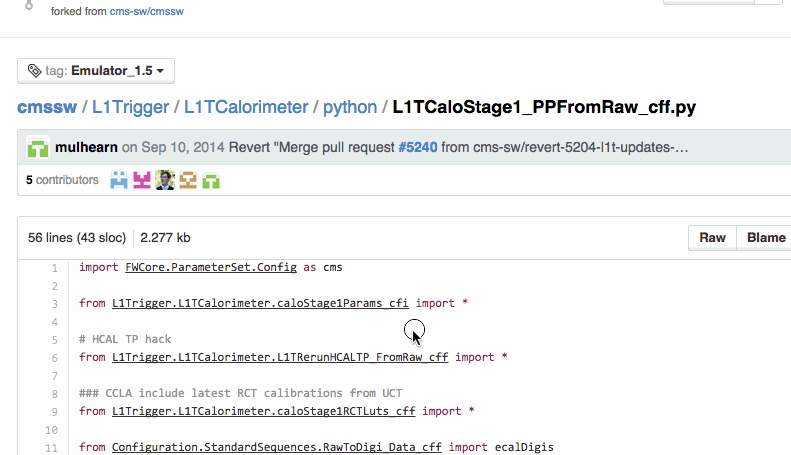Navigate to L1Trigger folder in breadcrumb

[133, 106]
